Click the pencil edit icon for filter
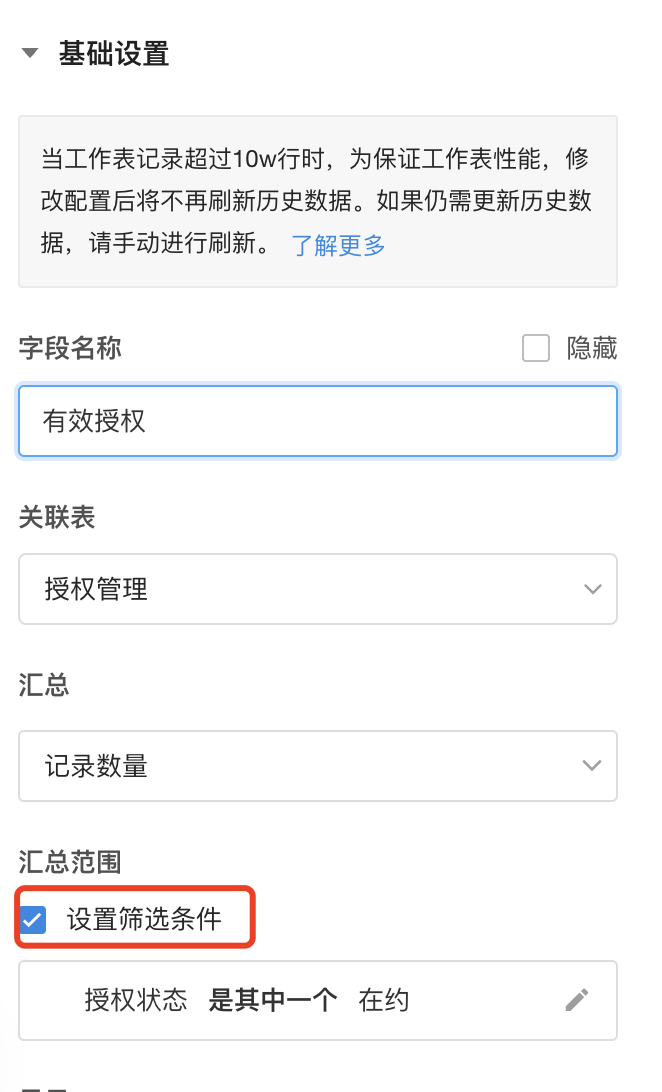 click(x=577, y=999)
